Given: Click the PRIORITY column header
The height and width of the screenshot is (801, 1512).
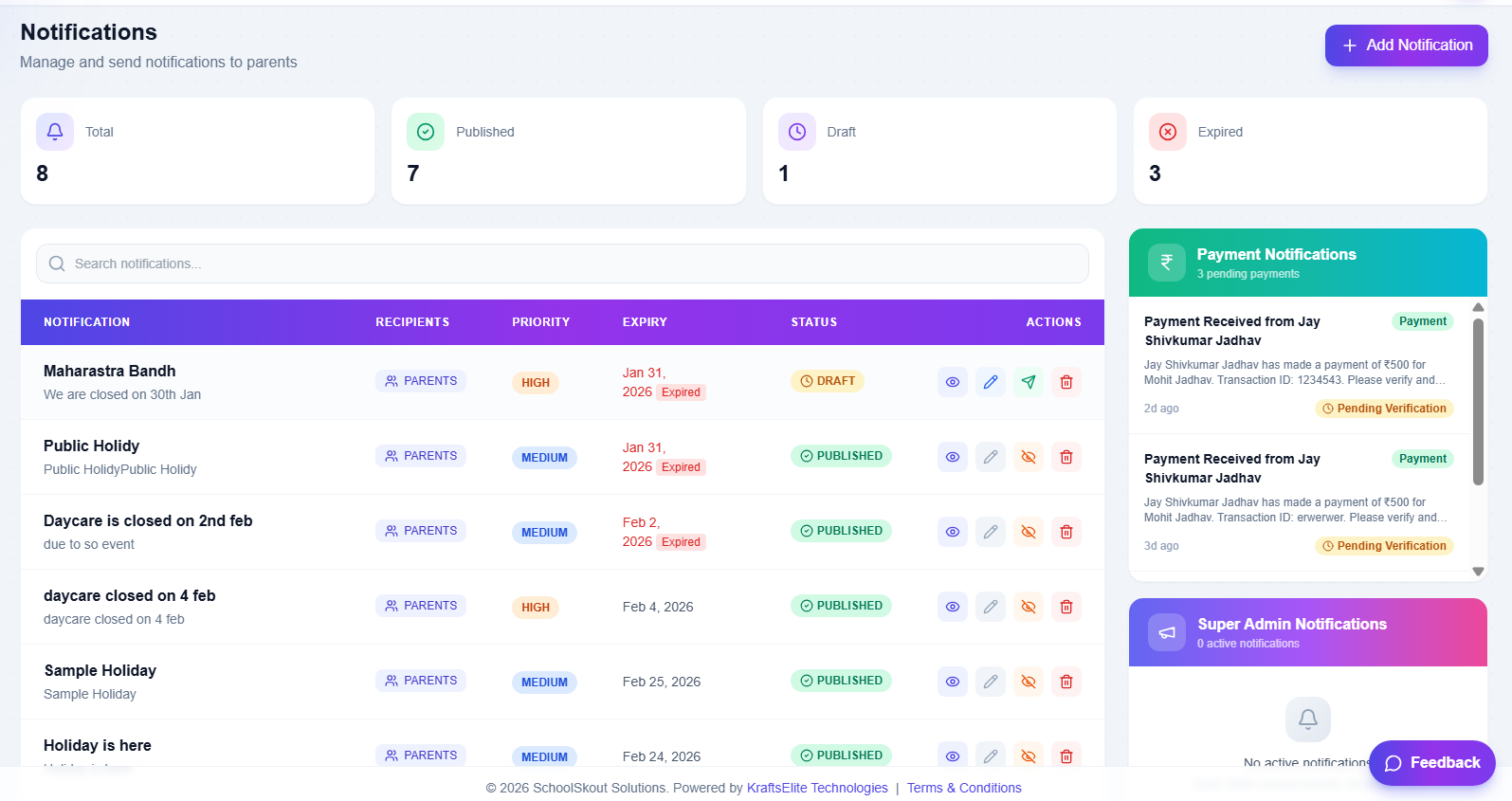Looking at the screenshot, I should point(541,322).
